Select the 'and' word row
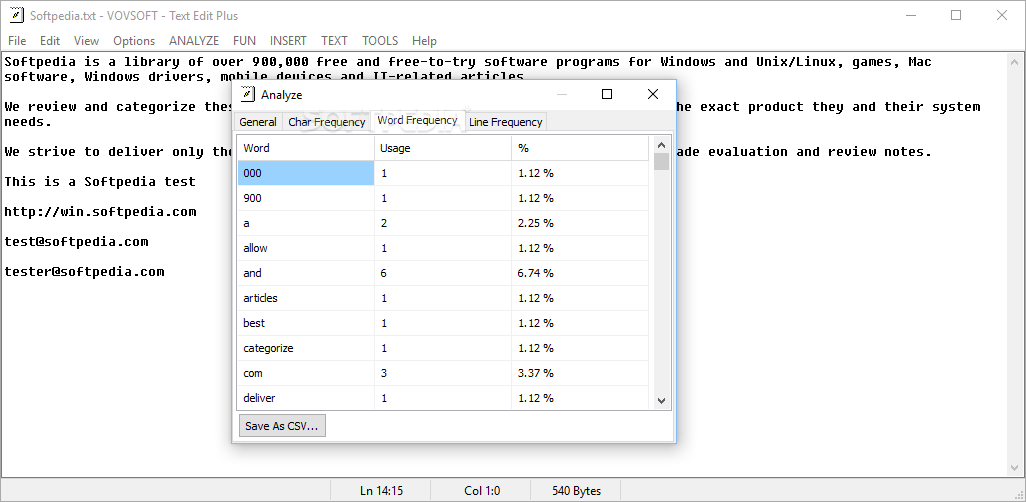Viewport: 1026px width, 502px height. 443,273
